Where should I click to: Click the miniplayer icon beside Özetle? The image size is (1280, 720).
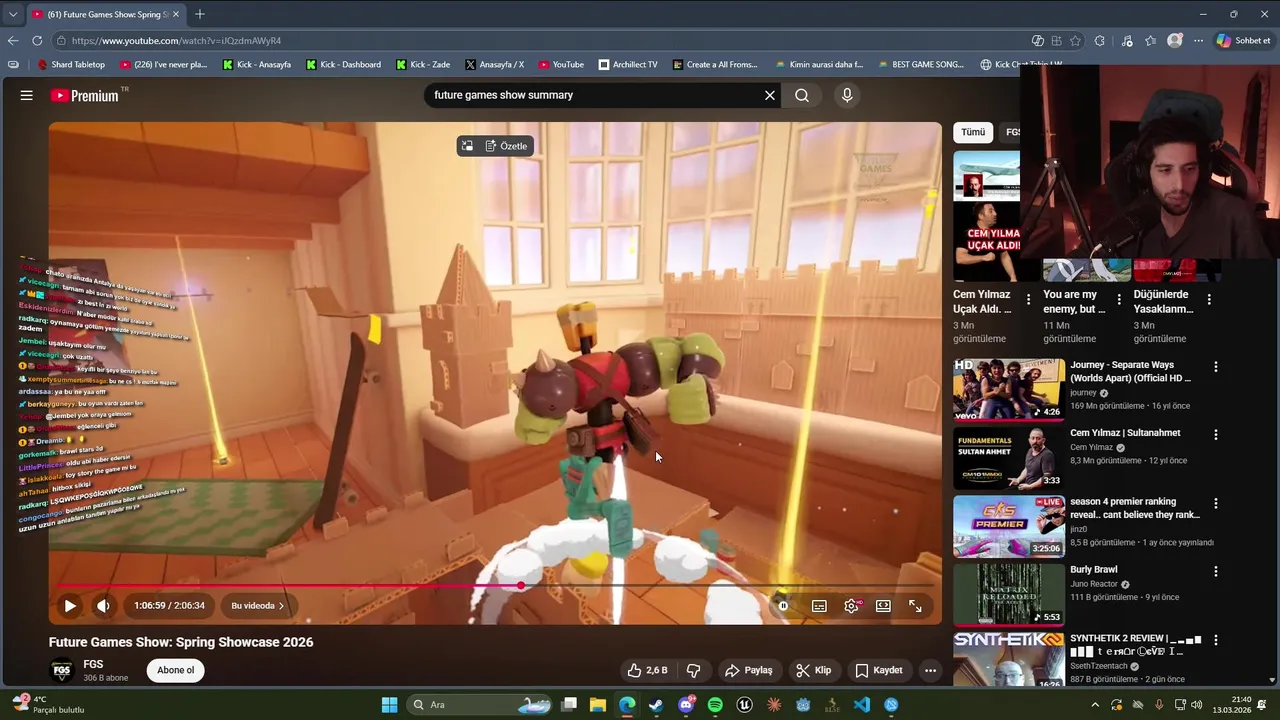click(467, 146)
